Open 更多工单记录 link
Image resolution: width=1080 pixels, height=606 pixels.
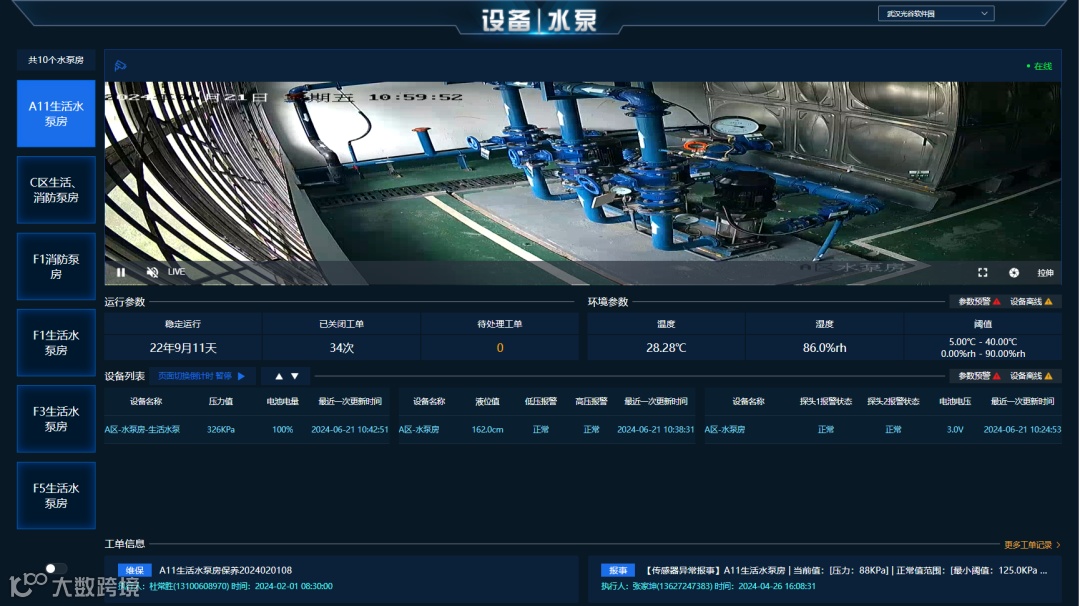tap(1032, 545)
